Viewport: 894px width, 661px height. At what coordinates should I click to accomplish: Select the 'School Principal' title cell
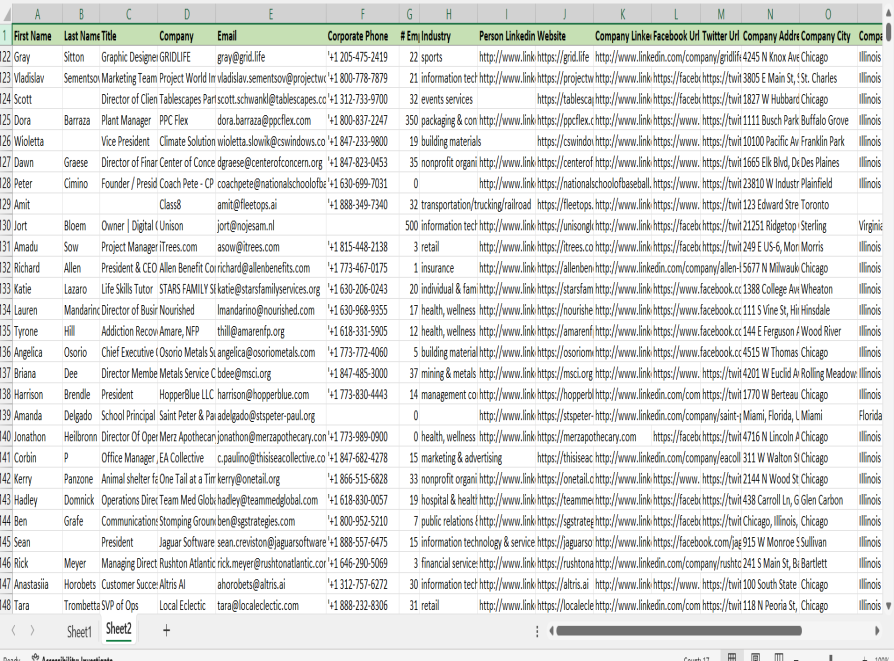click(x=128, y=416)
